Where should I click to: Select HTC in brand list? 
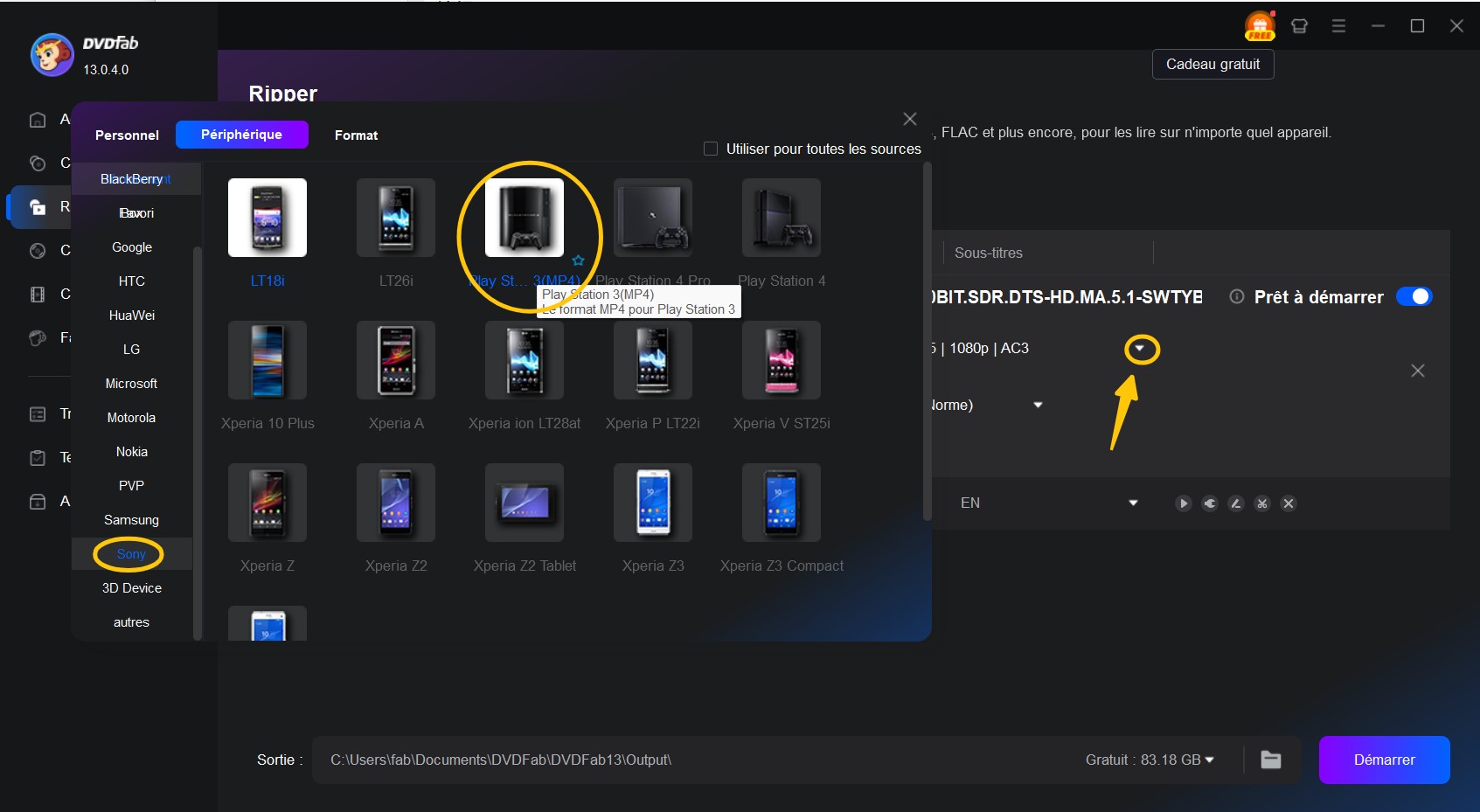(132, 281)
